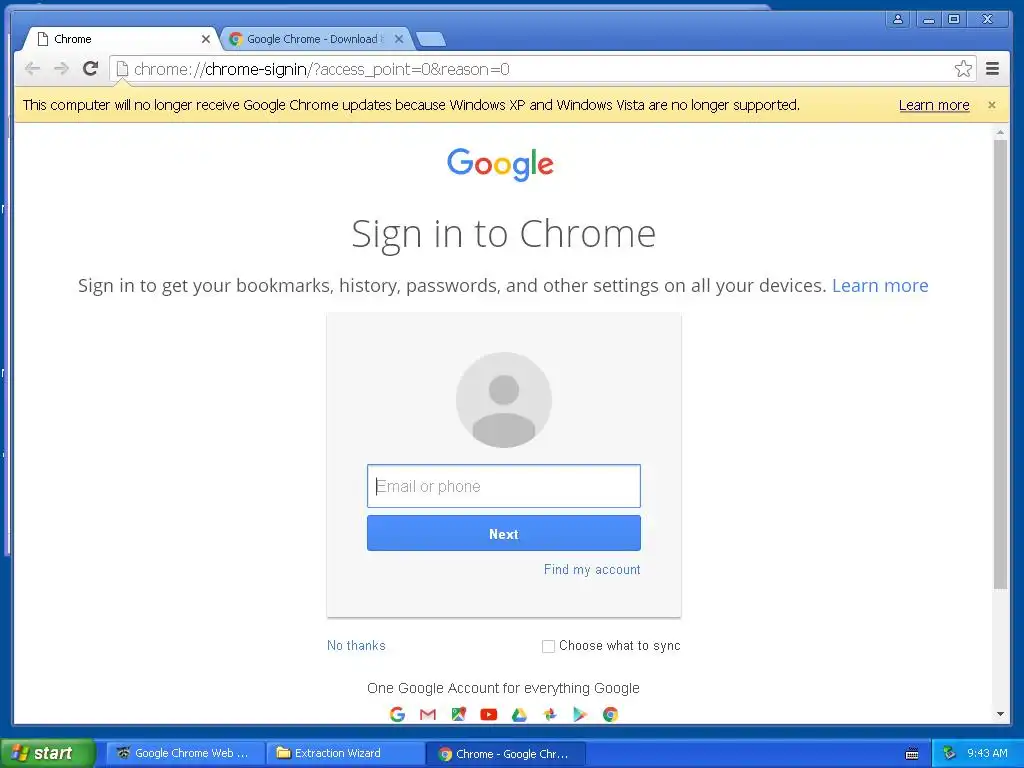Open the Chrome hamburger menu

pyautogui.click(x=993, y=69)
